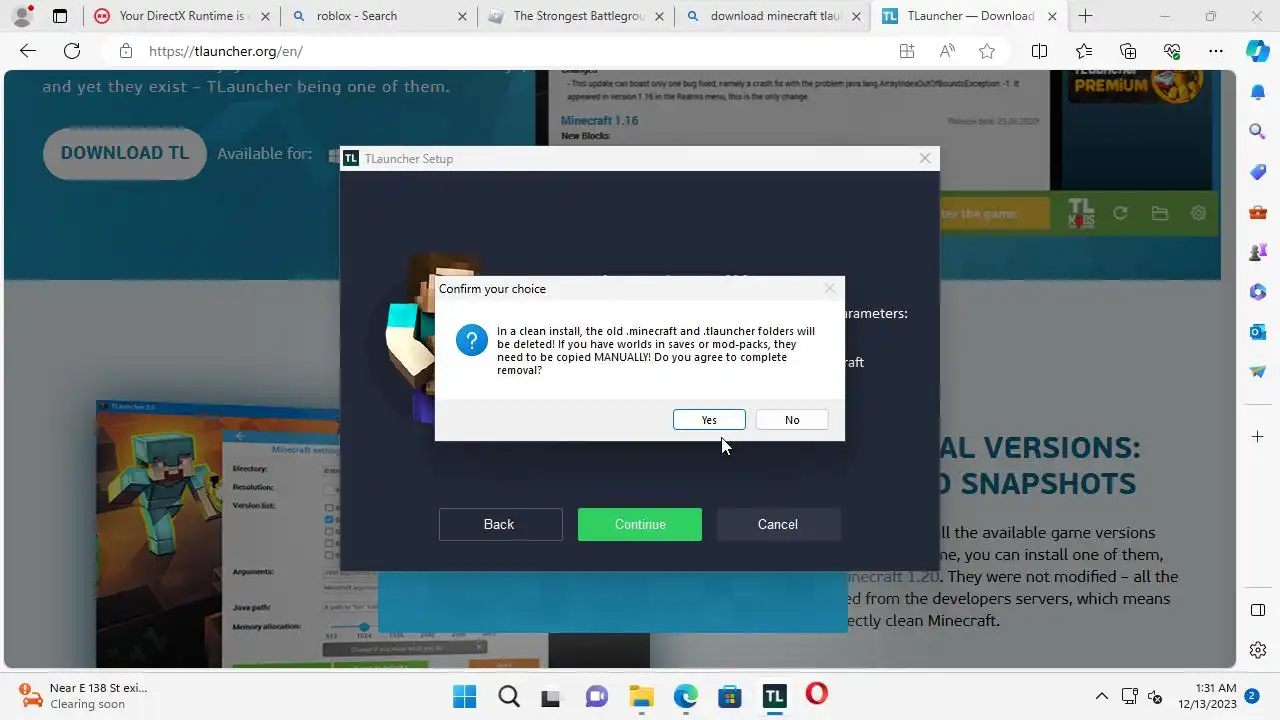This screenshot has height=720, width=1280.
Task: Switch to download minecraft tlauncher search tab
Action: pos(774,16)
